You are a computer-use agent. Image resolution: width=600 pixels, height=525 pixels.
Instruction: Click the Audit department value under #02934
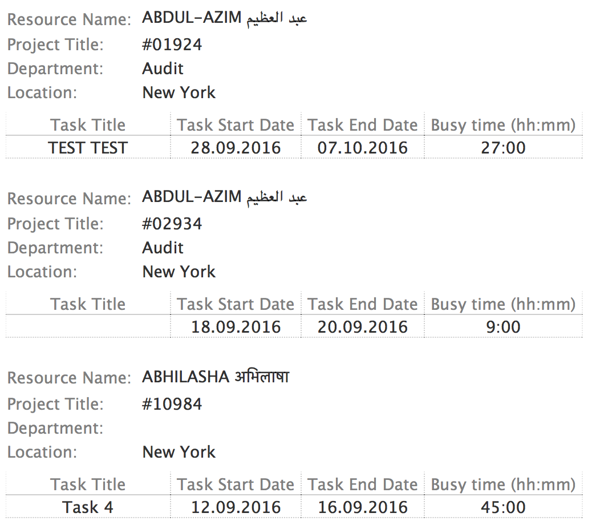(x=163, y=248)
